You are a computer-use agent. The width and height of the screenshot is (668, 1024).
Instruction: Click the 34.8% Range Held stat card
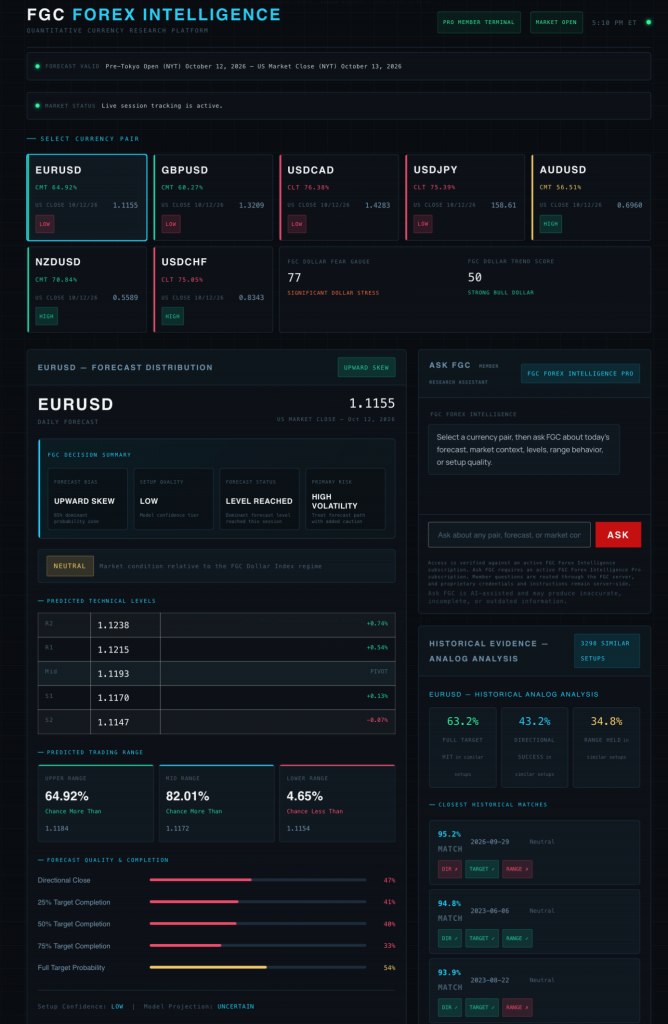pyautogui.click(x=606, y=747)
